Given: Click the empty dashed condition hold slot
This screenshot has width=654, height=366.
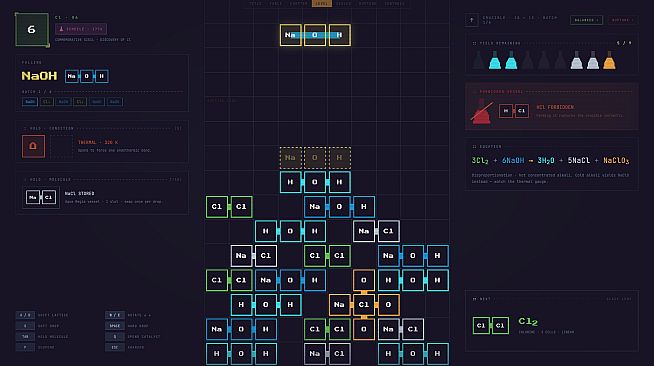Looking at the screenshot, I should click(62, 146).
